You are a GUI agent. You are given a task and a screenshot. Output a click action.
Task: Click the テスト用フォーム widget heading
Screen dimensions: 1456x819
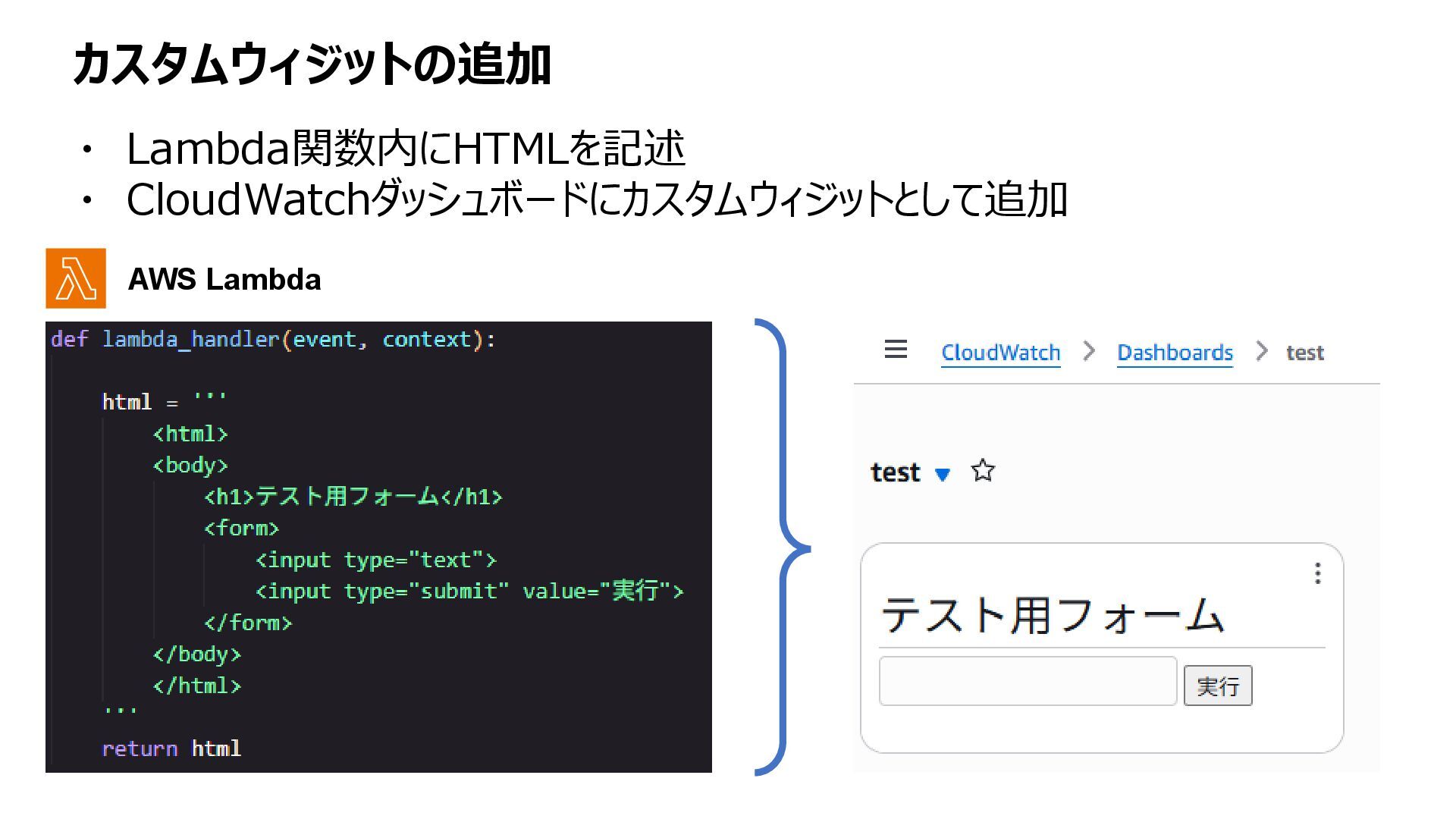[1052, 615]
